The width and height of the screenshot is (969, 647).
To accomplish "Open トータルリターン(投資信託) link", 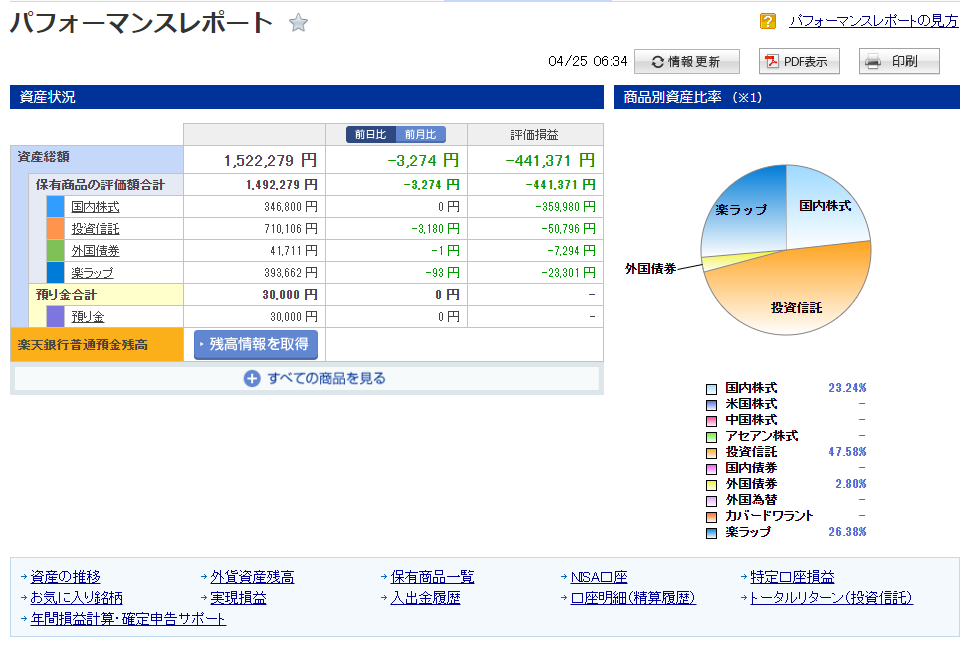I will coord(831,598).
